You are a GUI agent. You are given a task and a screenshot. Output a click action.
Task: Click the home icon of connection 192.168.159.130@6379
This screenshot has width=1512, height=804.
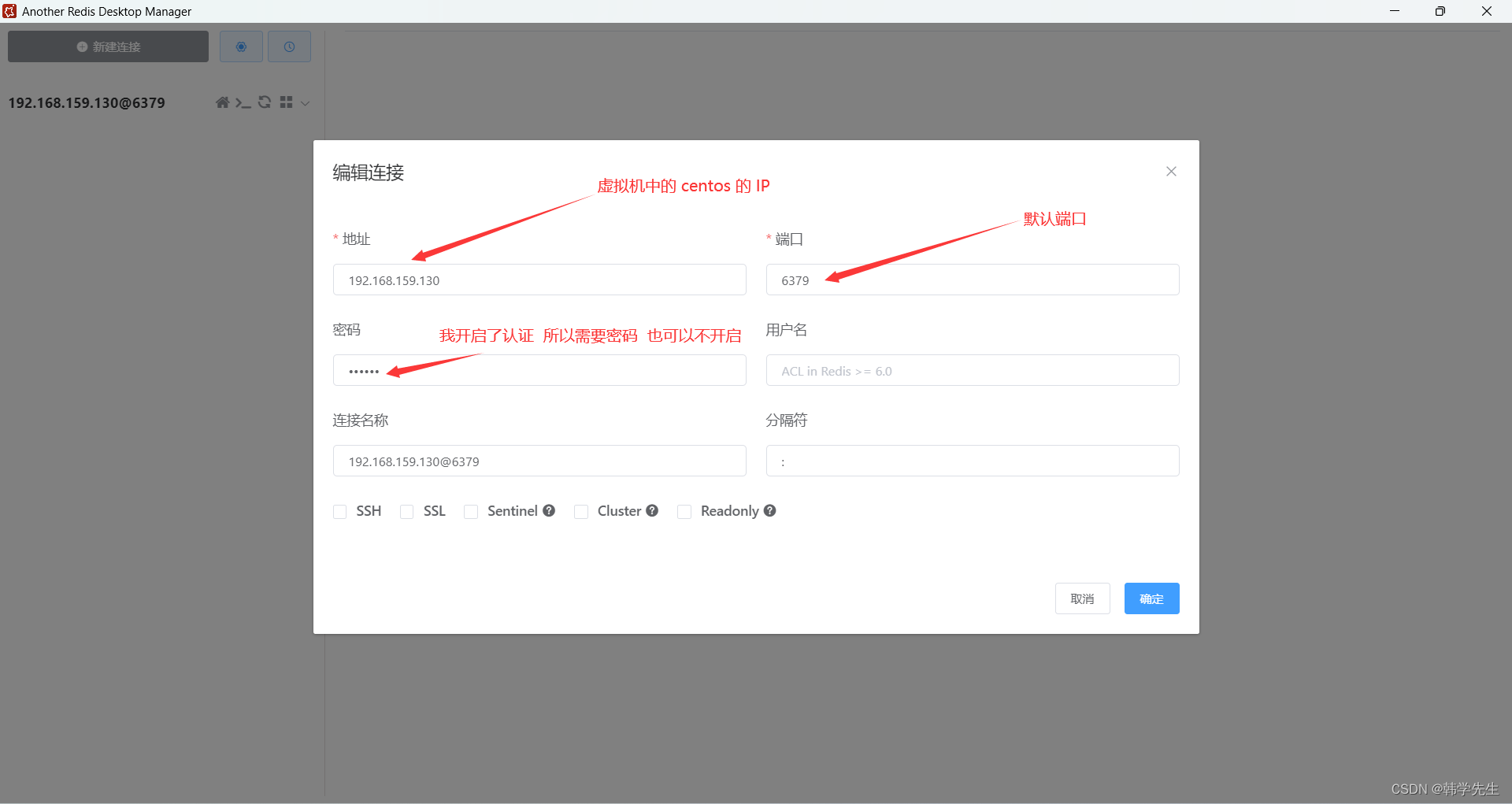point(222,102)
